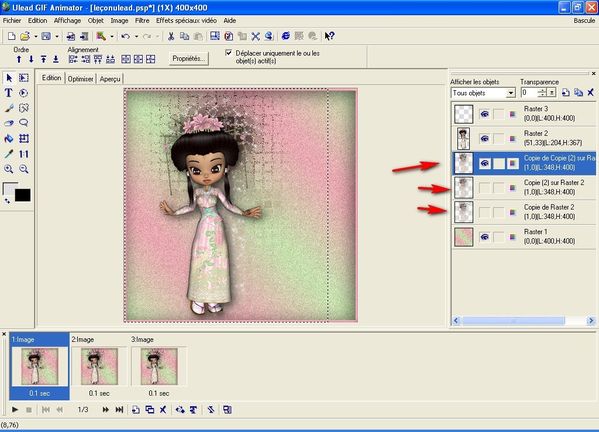Delete the selected object in object panel
The height and width of the screenshot is (432, 599).
point(591,92)
